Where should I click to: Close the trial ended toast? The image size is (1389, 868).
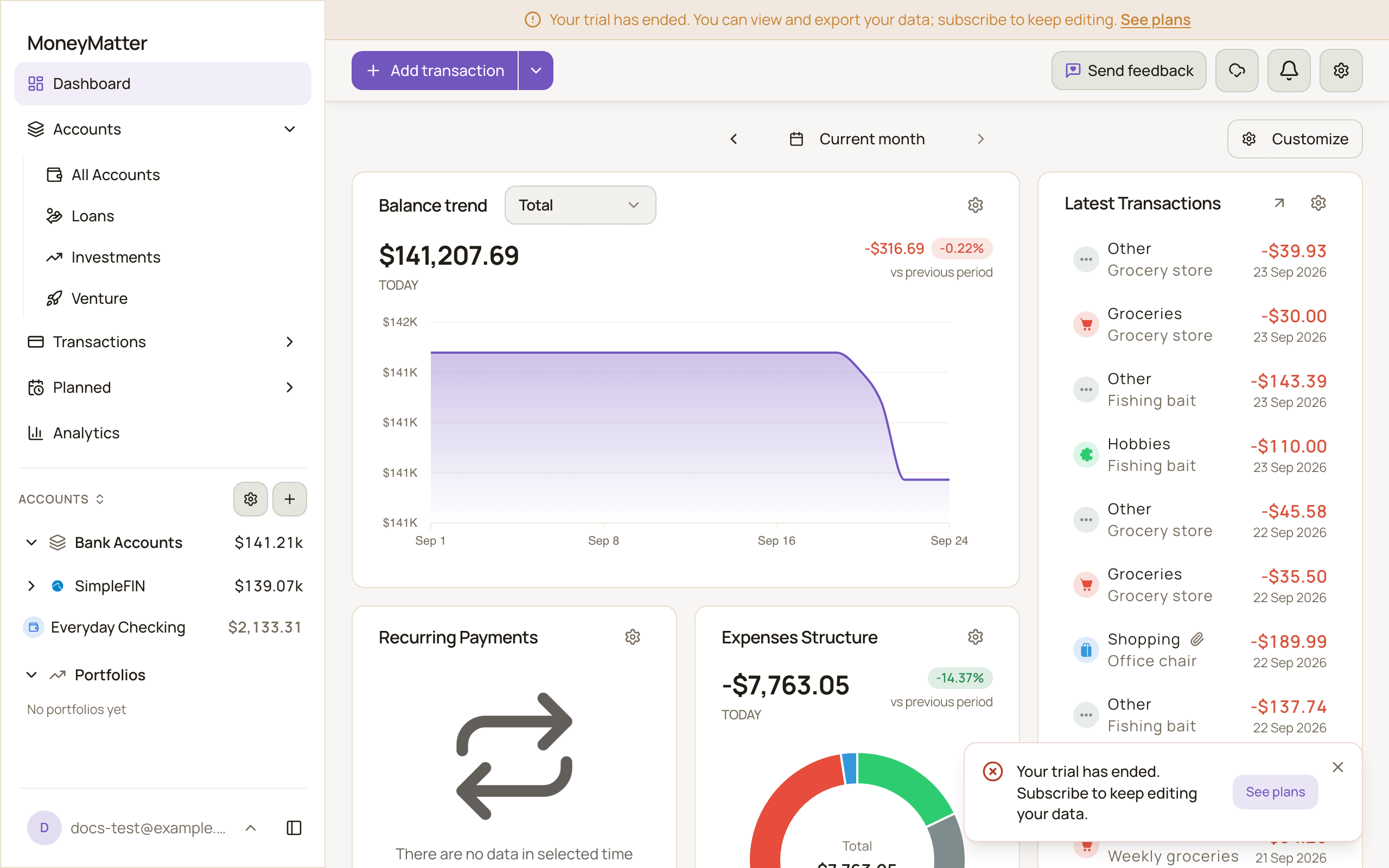click(x=1338, y=767)
